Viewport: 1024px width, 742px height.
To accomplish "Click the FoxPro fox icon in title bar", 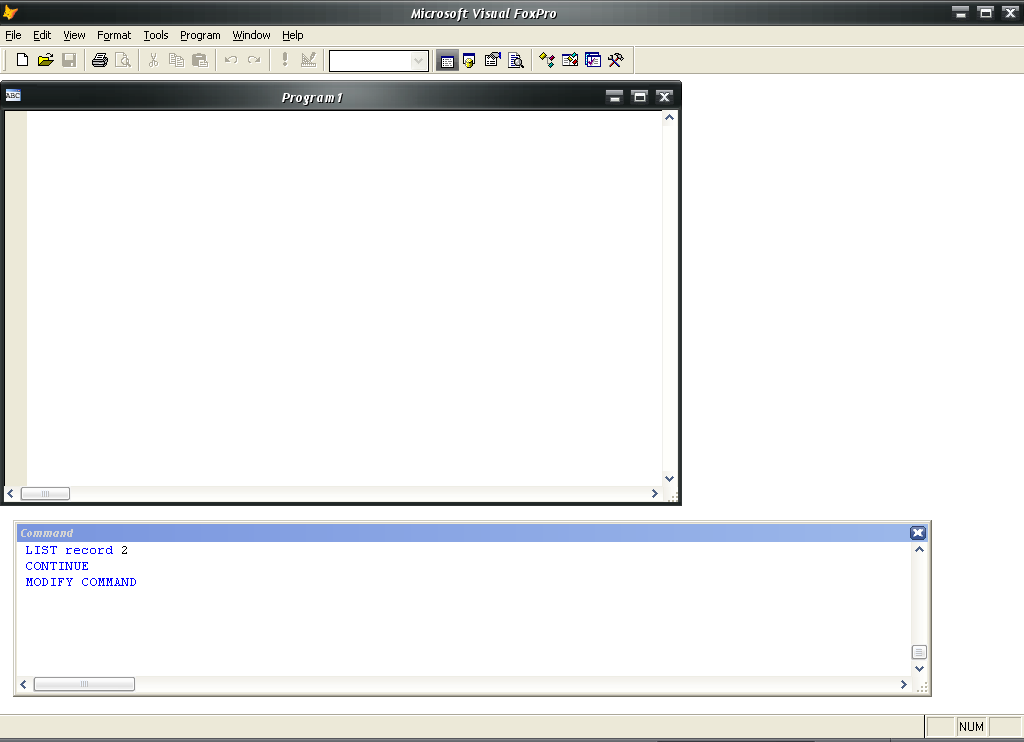I will 10,12.
